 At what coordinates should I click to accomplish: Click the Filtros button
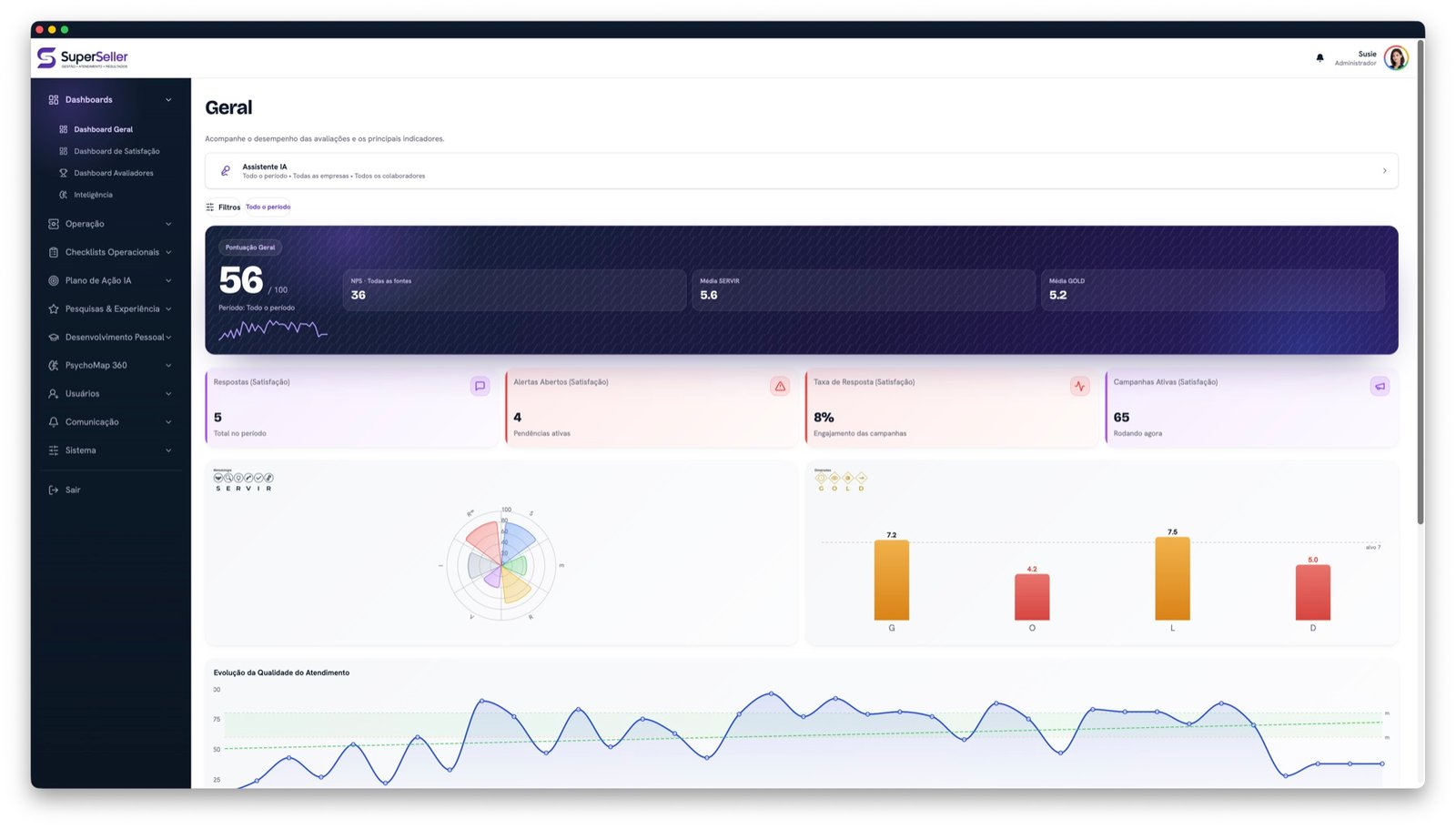223,207
